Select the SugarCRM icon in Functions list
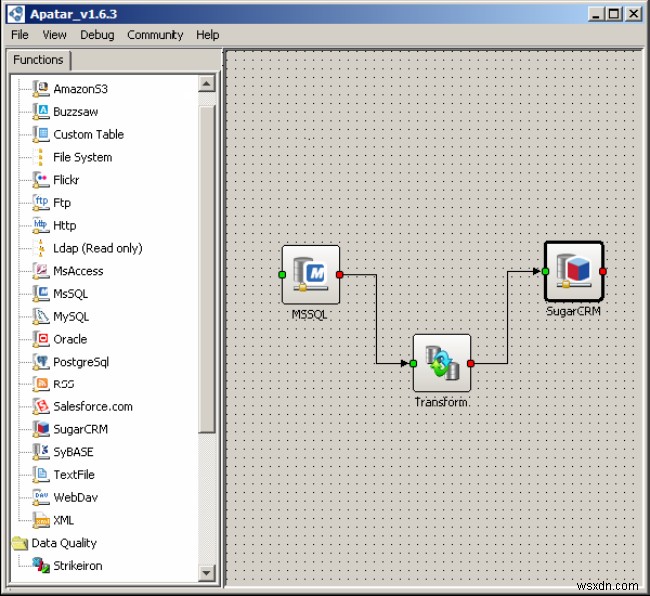 point(41,429)
